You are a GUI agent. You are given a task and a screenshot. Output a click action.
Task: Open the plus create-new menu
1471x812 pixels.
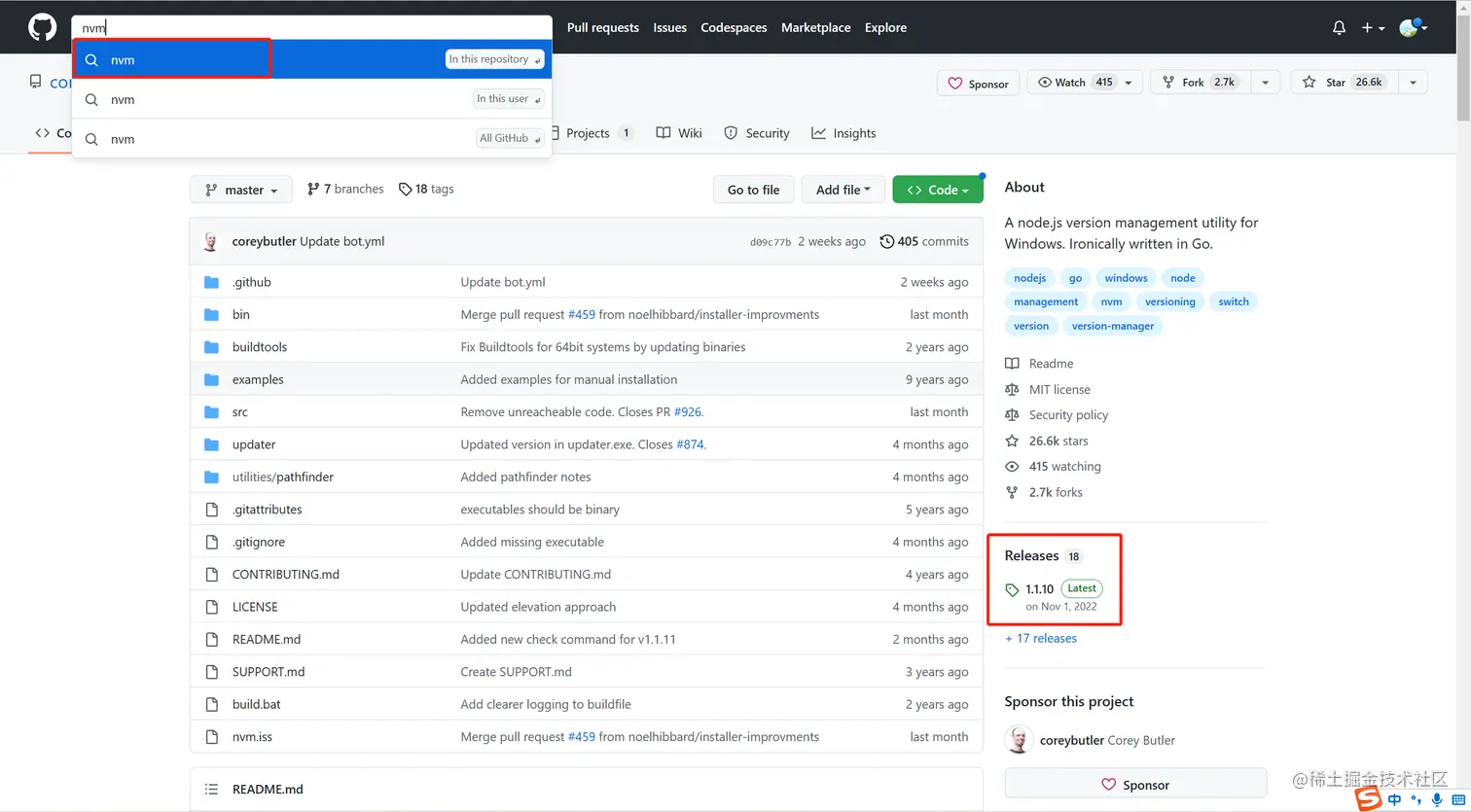1373,28
